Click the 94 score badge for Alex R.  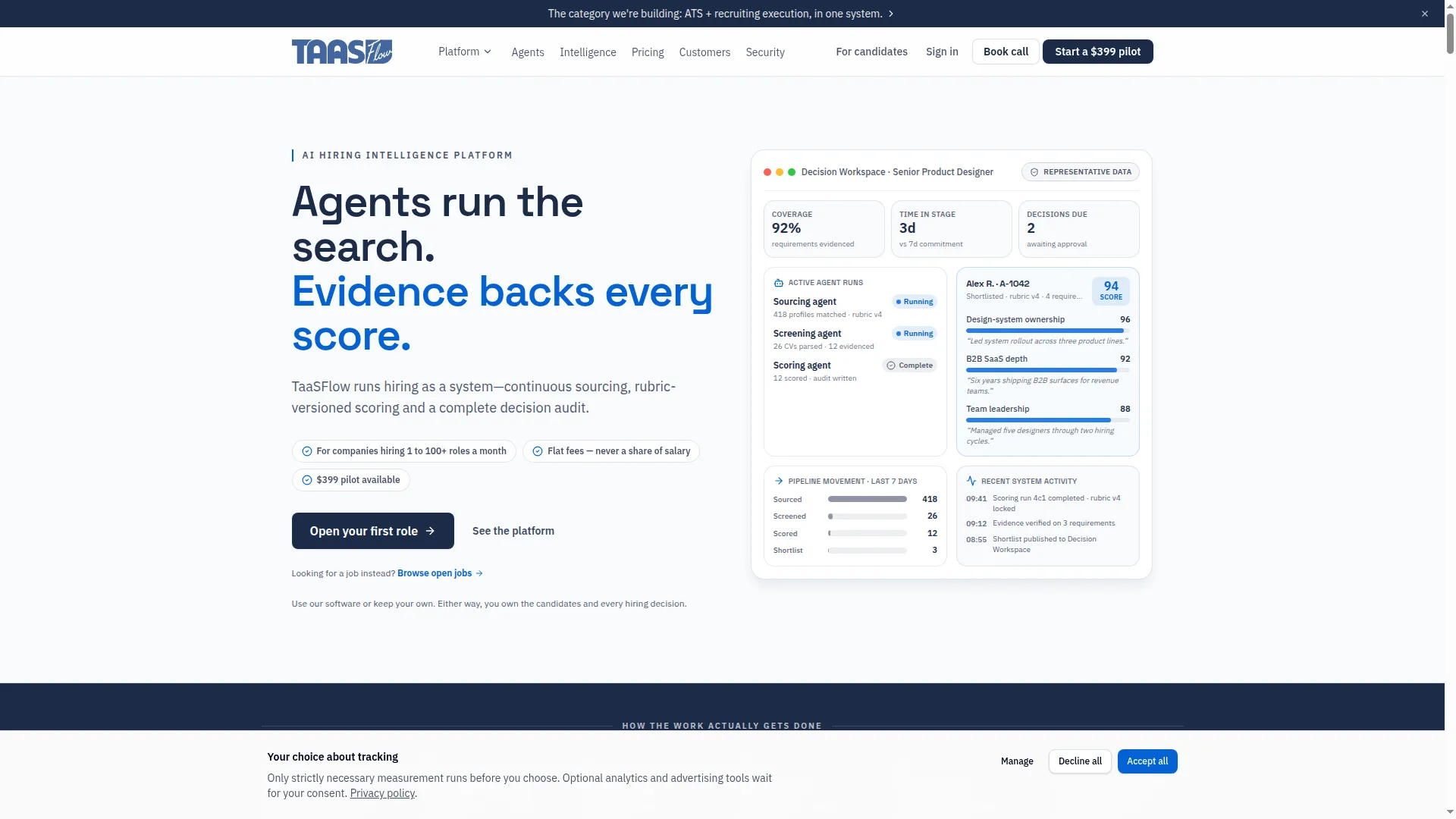(x=1111, y=290)
